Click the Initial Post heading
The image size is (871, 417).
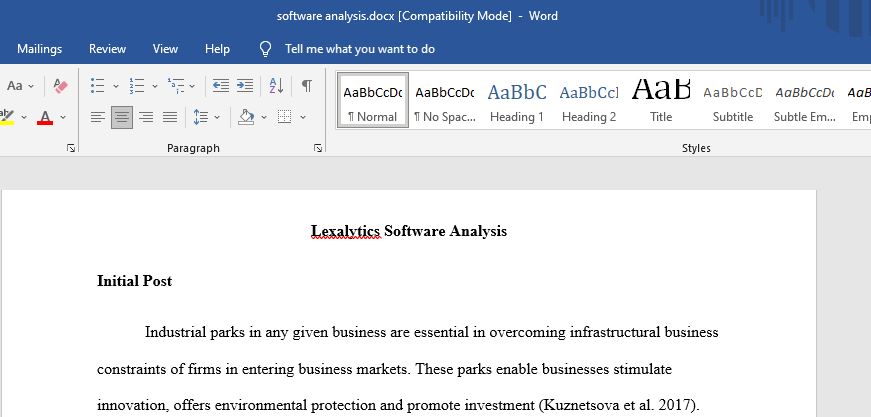pyautogui.click(x=134, y=281)
